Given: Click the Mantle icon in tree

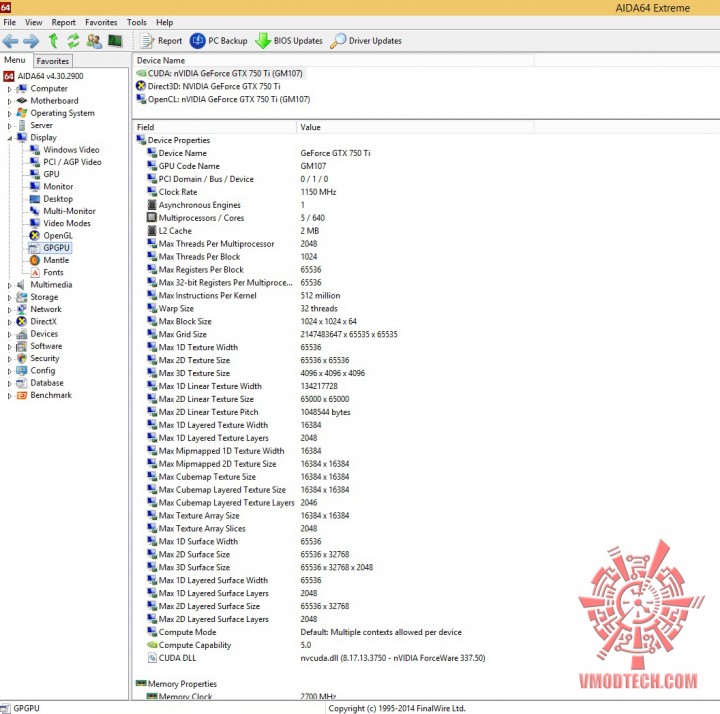Looking at the screenshot, I should [34, 260].
